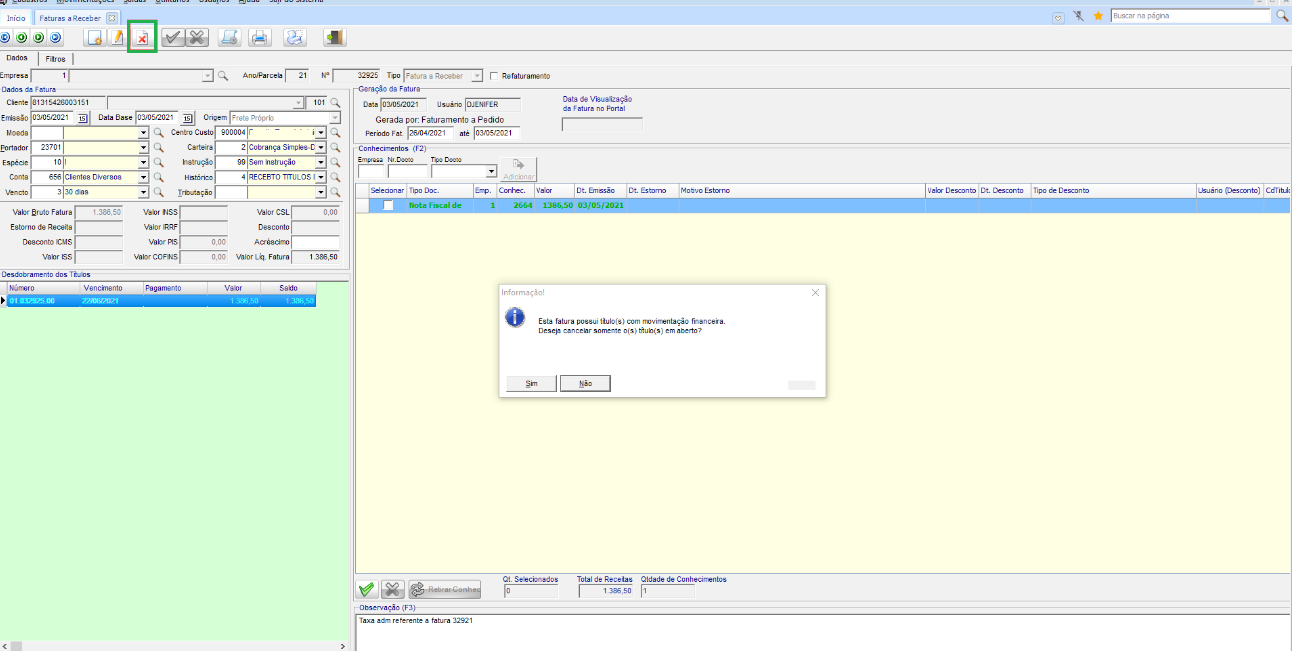Expand the Tipo Docto dropdown

491,172
